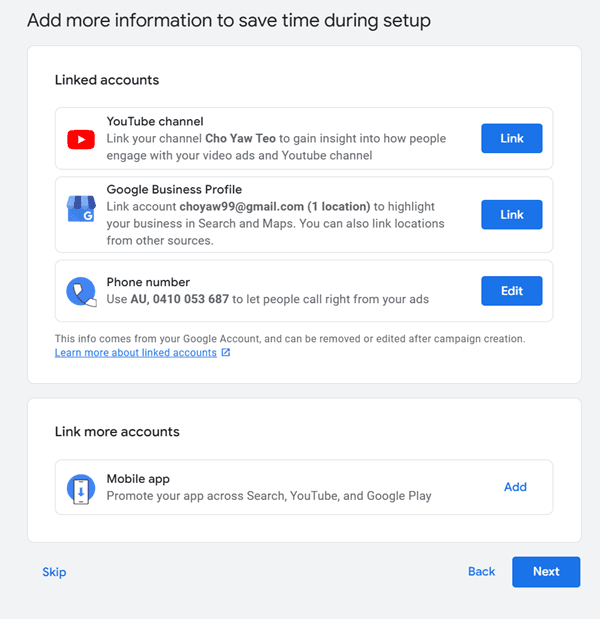Click the external link icon beside Learn more
The image size is (600, 619).
(226, 353)
